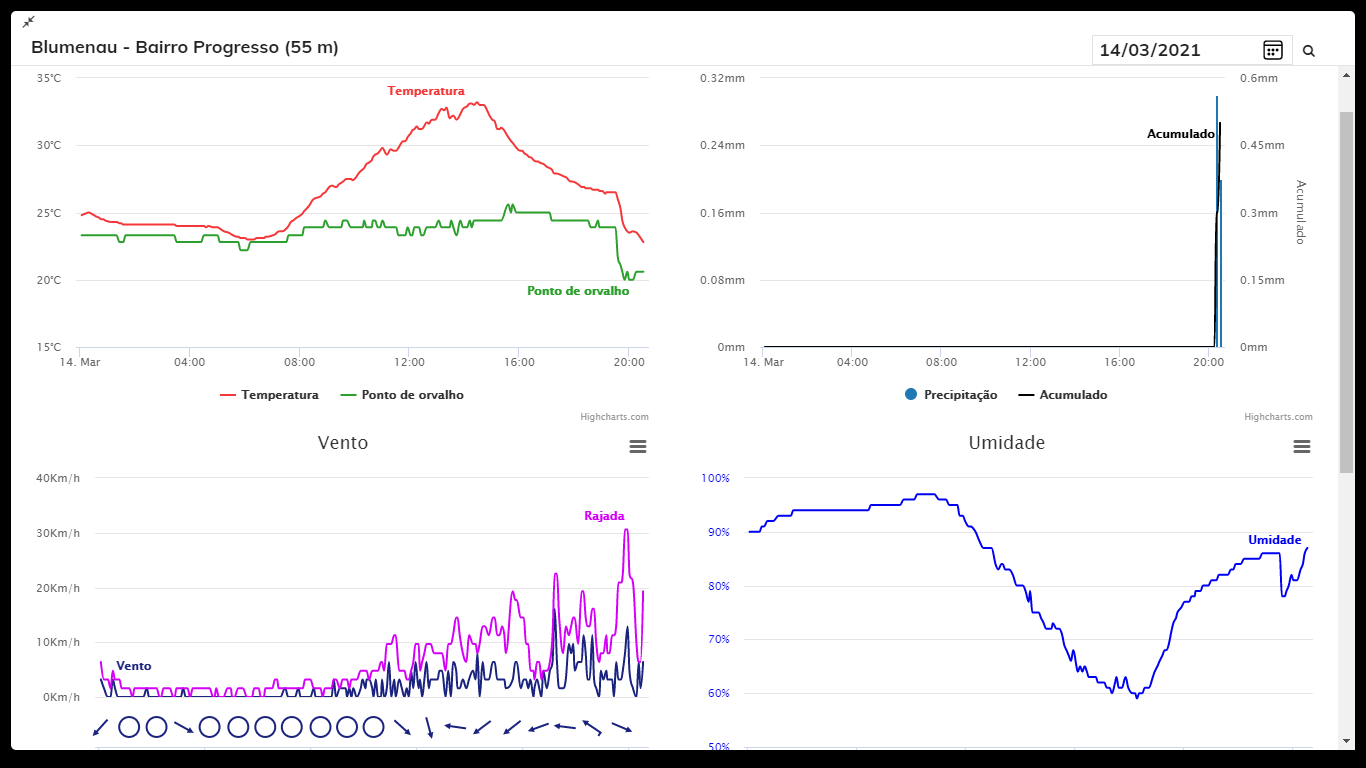Open Highcharts.com link under temperature chart
The image size is (1366, 768).
tap(614, 417)
